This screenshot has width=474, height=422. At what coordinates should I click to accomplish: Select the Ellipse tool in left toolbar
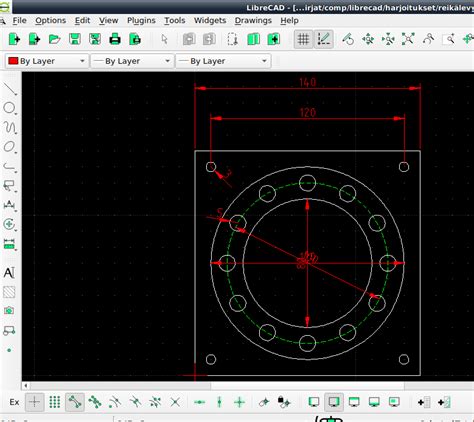point(10,147)
